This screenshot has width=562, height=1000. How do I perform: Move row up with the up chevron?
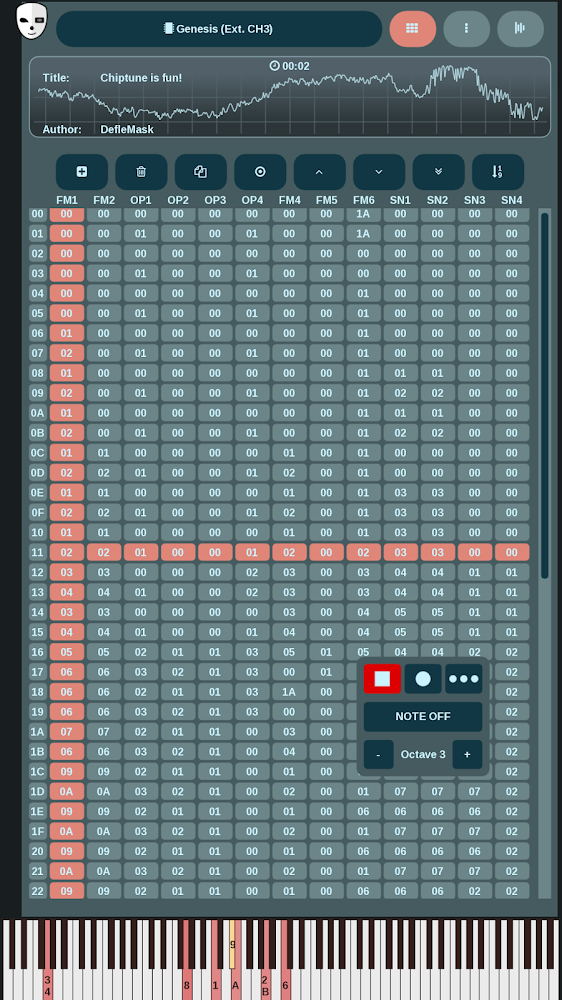click(320, 172)
